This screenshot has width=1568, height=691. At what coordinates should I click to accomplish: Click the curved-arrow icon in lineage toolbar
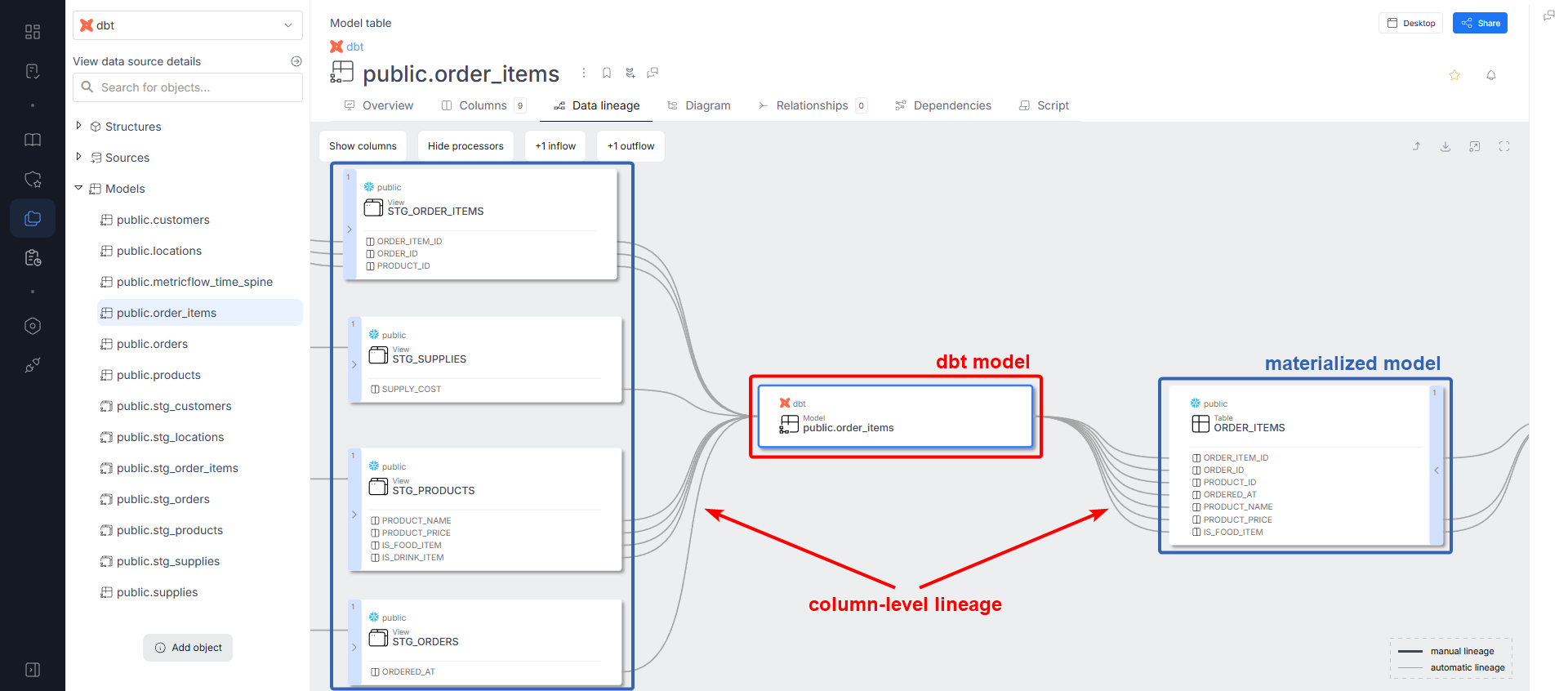(x=1417, y=146)
